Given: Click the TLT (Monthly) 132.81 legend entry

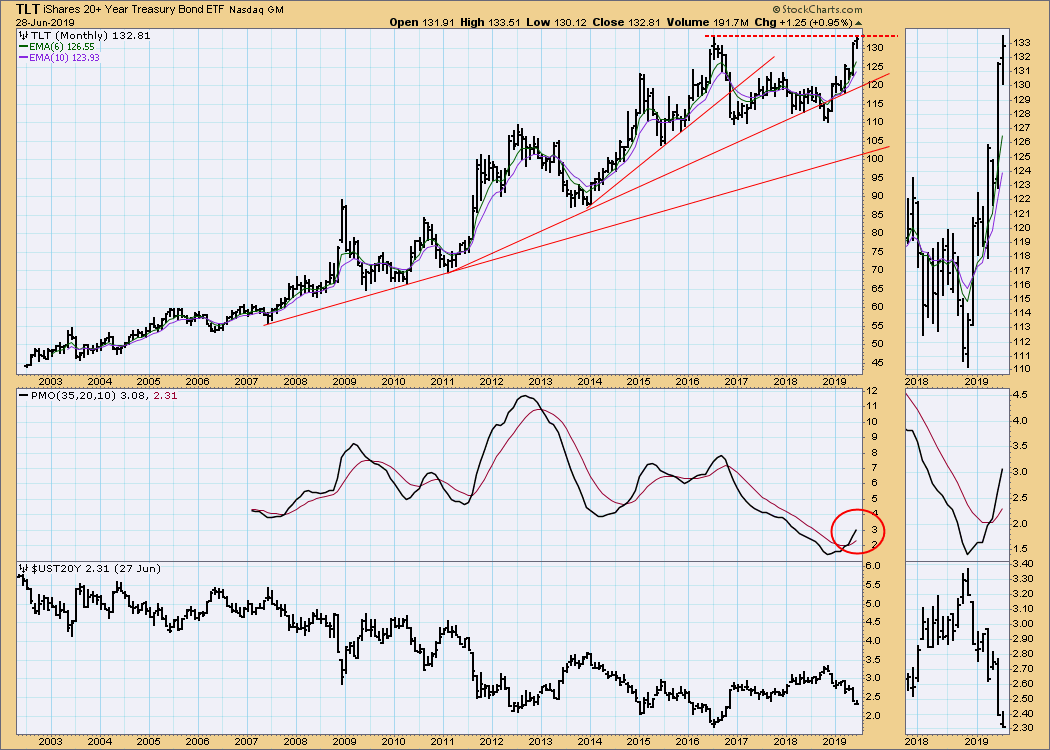Looking at the screenshot, I should (x=90, y=35).
